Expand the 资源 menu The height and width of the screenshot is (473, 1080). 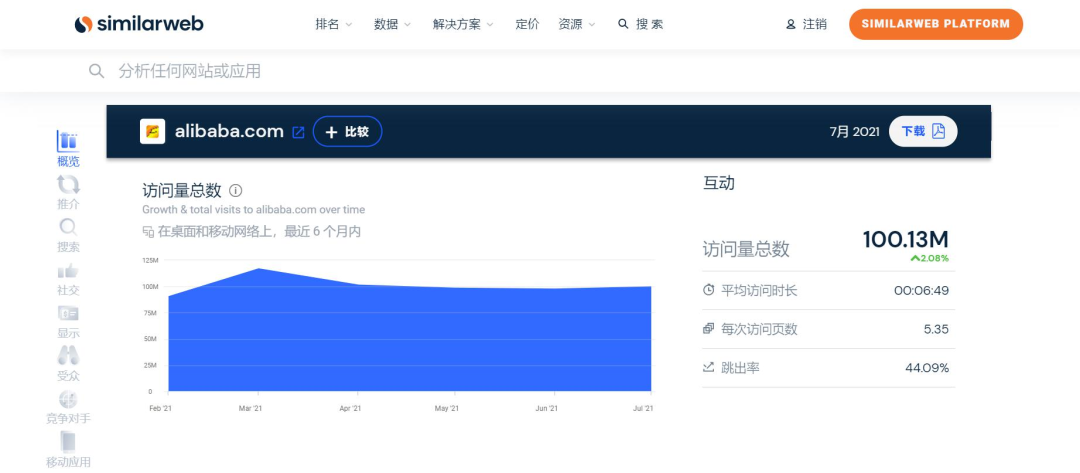click(x=577, y=24)
